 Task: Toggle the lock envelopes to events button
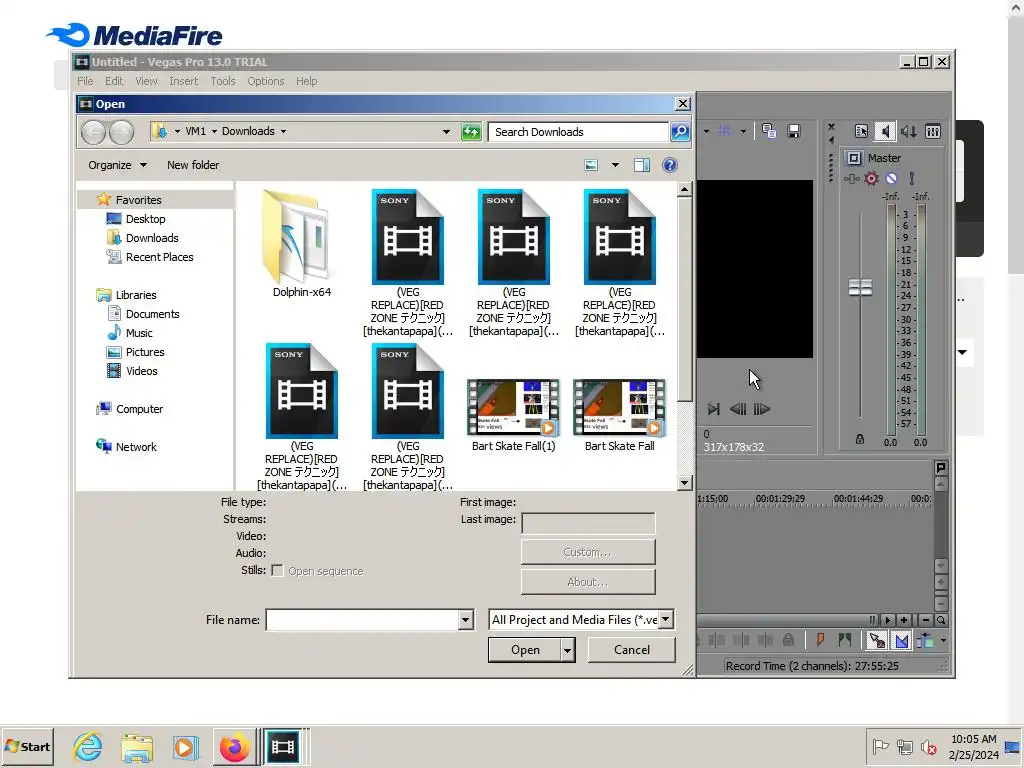[877, 640]
